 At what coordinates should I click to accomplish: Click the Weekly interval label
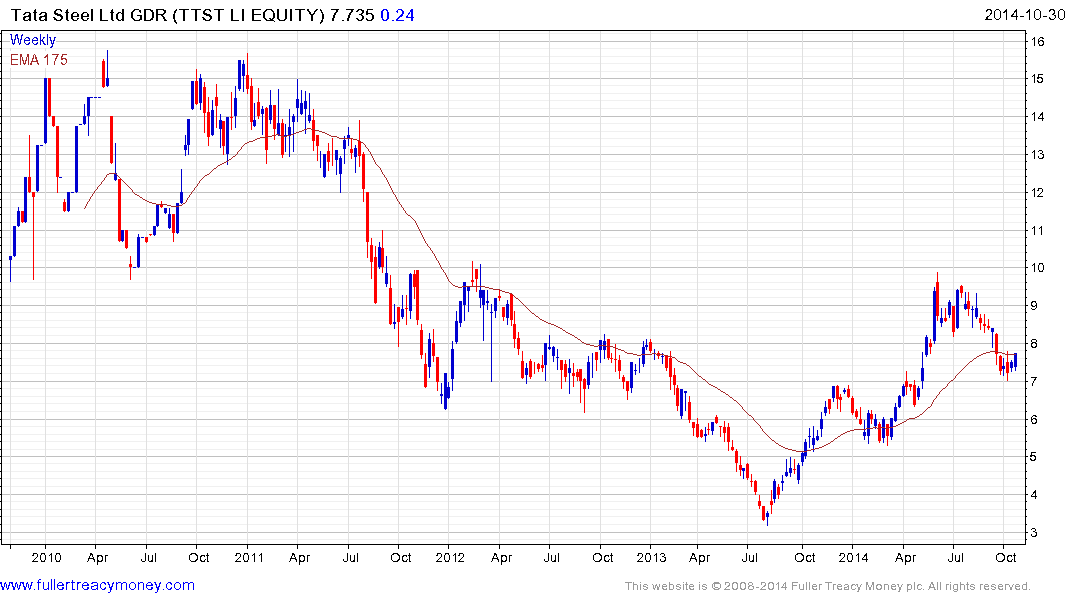[x=32, y=40]
